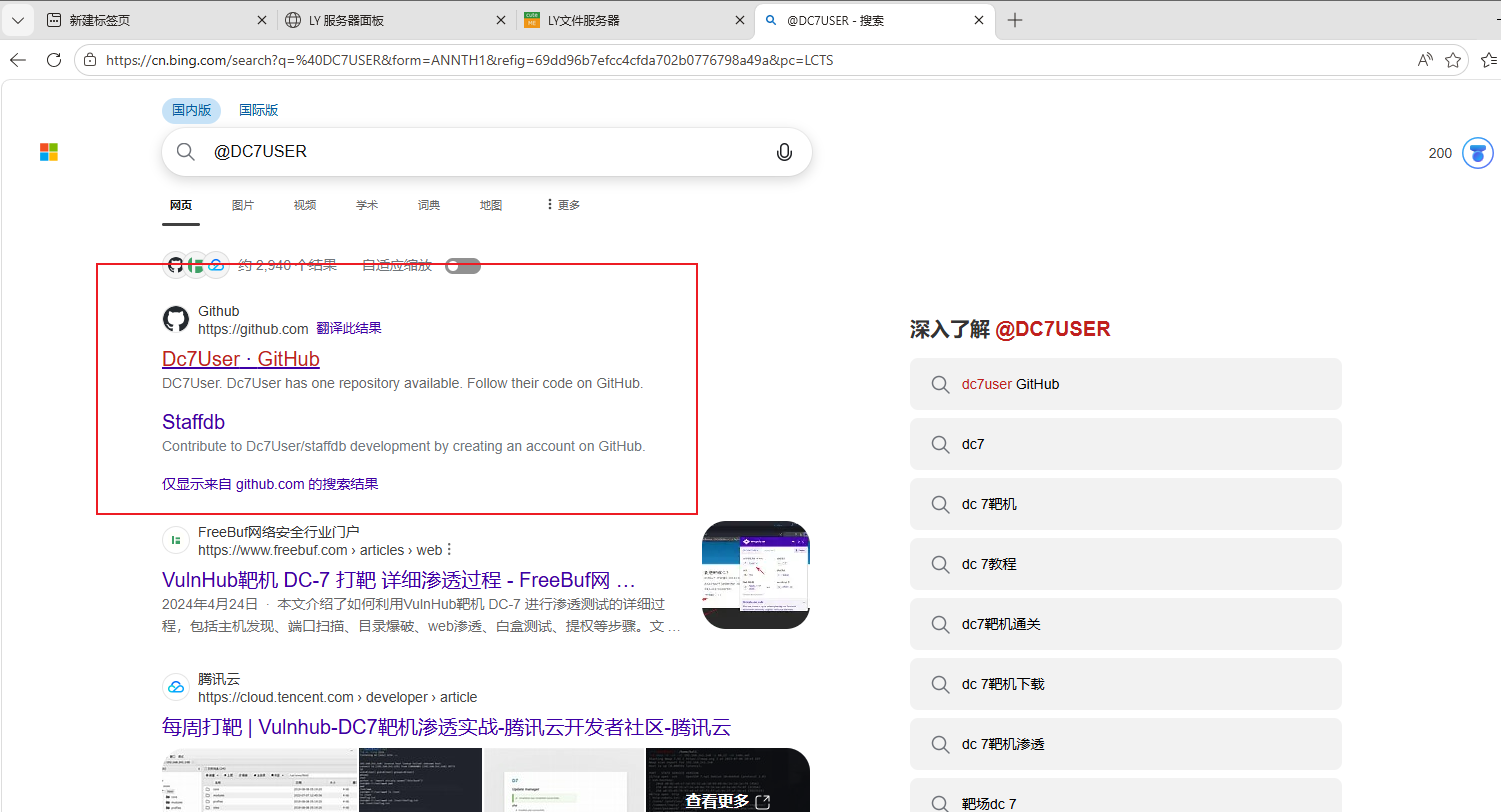The height and width of the screenshot is (812, 1501).
Task: Open the three-dot menu beside the freebuf.com URL
Action: 449,549
